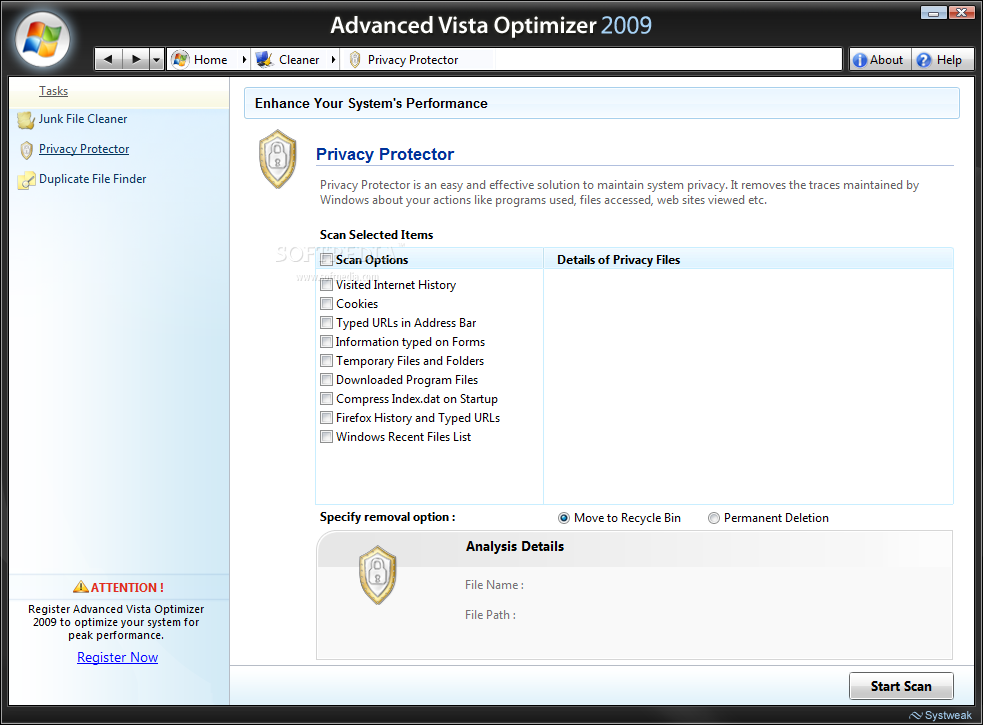
Task: Enable Firefox History and Typed URLs
Action: pos(327,418)
